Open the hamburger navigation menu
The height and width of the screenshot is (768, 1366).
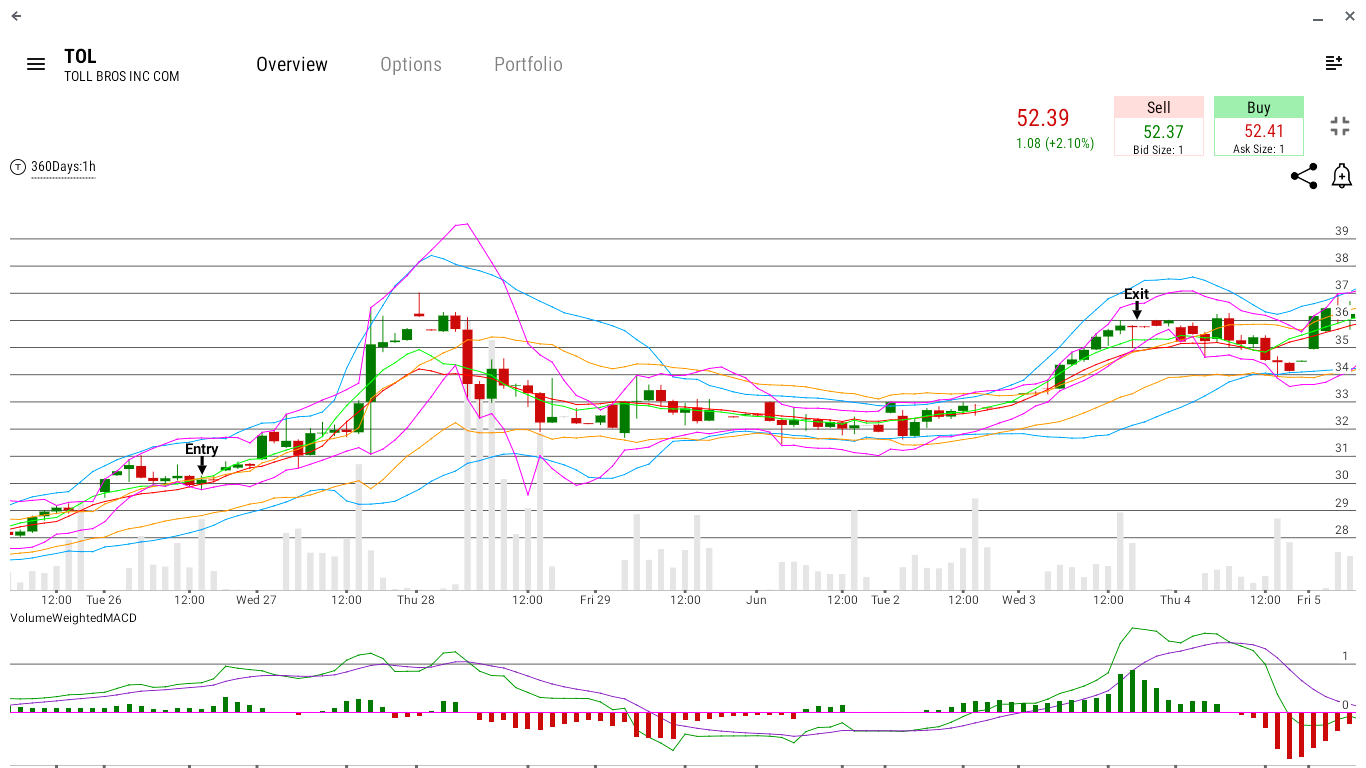coord(36,64)
